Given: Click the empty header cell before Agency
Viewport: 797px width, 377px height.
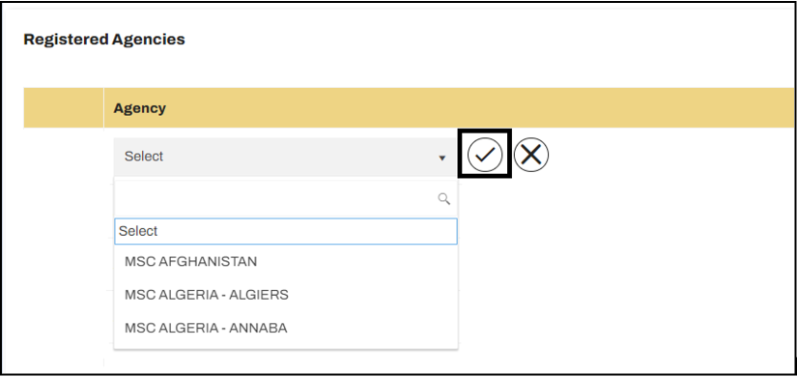Looking at the screenshot, I should coord(63,108).
